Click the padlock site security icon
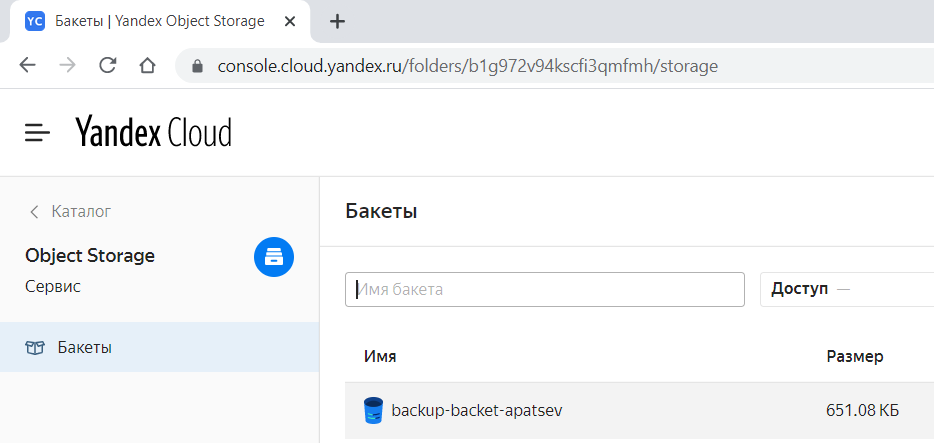Image resolution: width=934 pixels, height=443 pixels. point(198,65)
